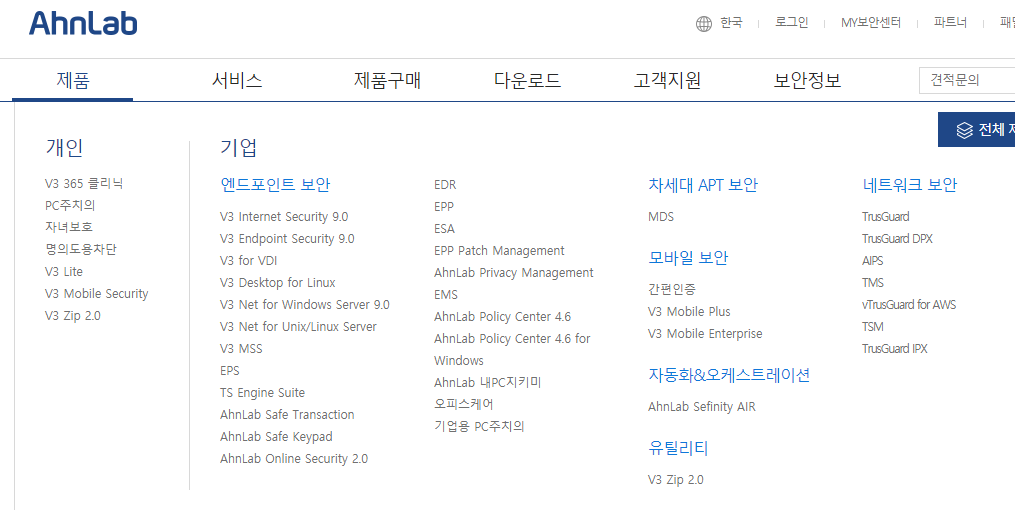Click the 파트너 link
This screenshot has height=510, width=1015.
[x=950, y=23]
